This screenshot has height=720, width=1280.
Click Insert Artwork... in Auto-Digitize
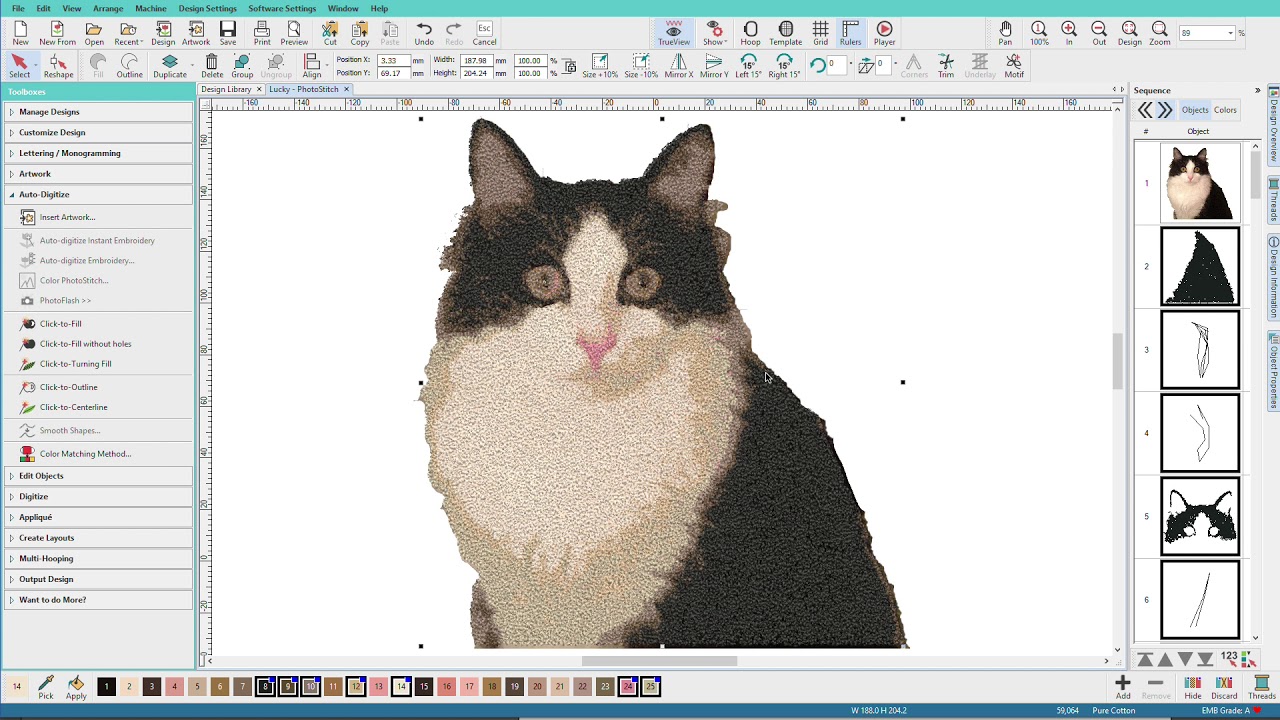(67, 217)
